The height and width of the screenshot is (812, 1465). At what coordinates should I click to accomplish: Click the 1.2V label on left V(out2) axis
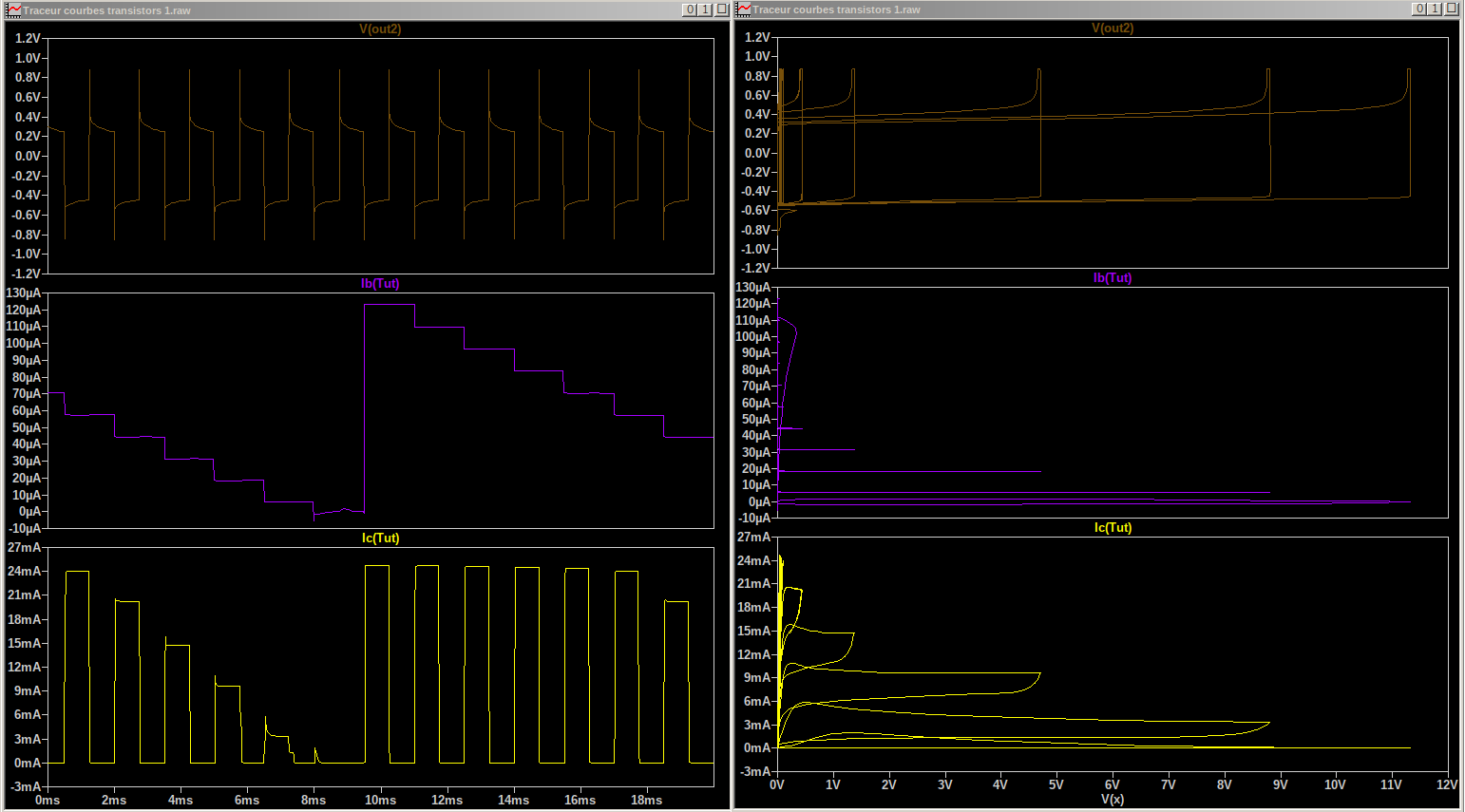(x=28, y=39)
